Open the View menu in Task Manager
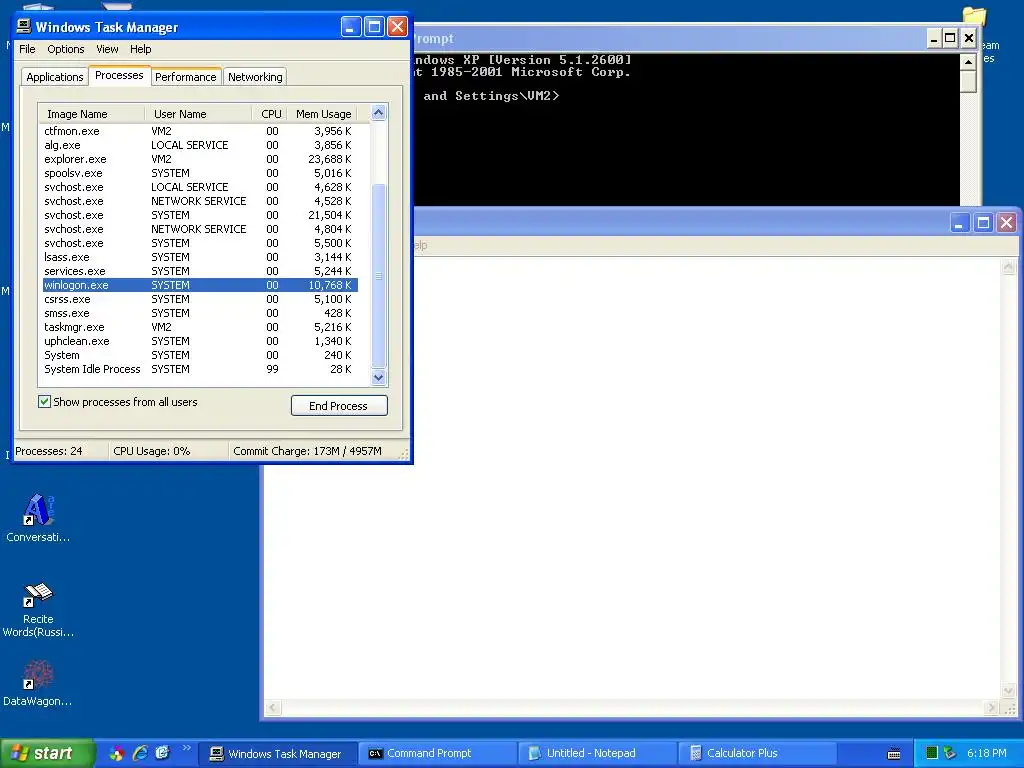1024x768 pixels. (x=107, y=49)
